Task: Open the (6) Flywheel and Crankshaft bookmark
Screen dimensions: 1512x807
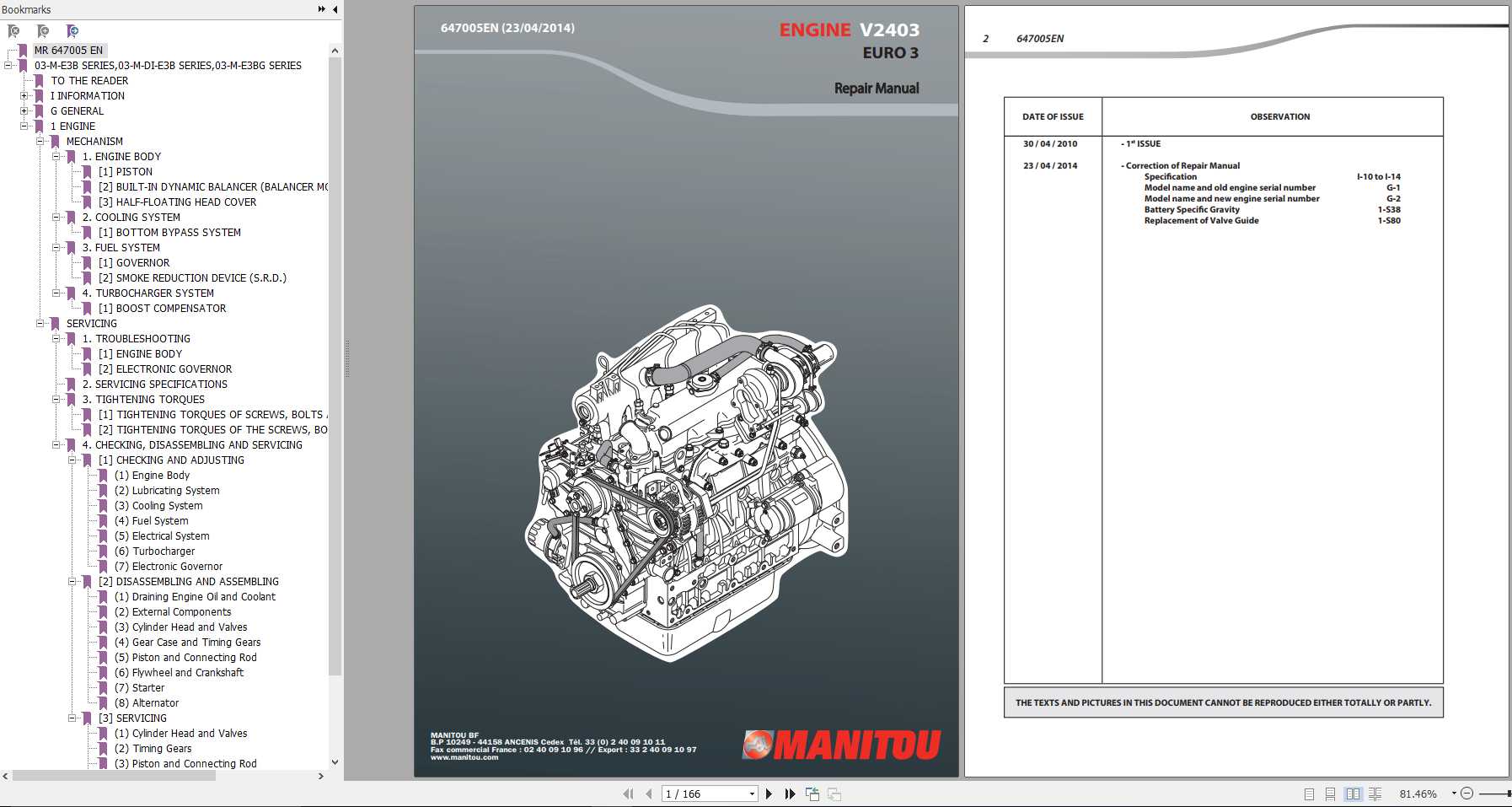Action: coord(179,672)
